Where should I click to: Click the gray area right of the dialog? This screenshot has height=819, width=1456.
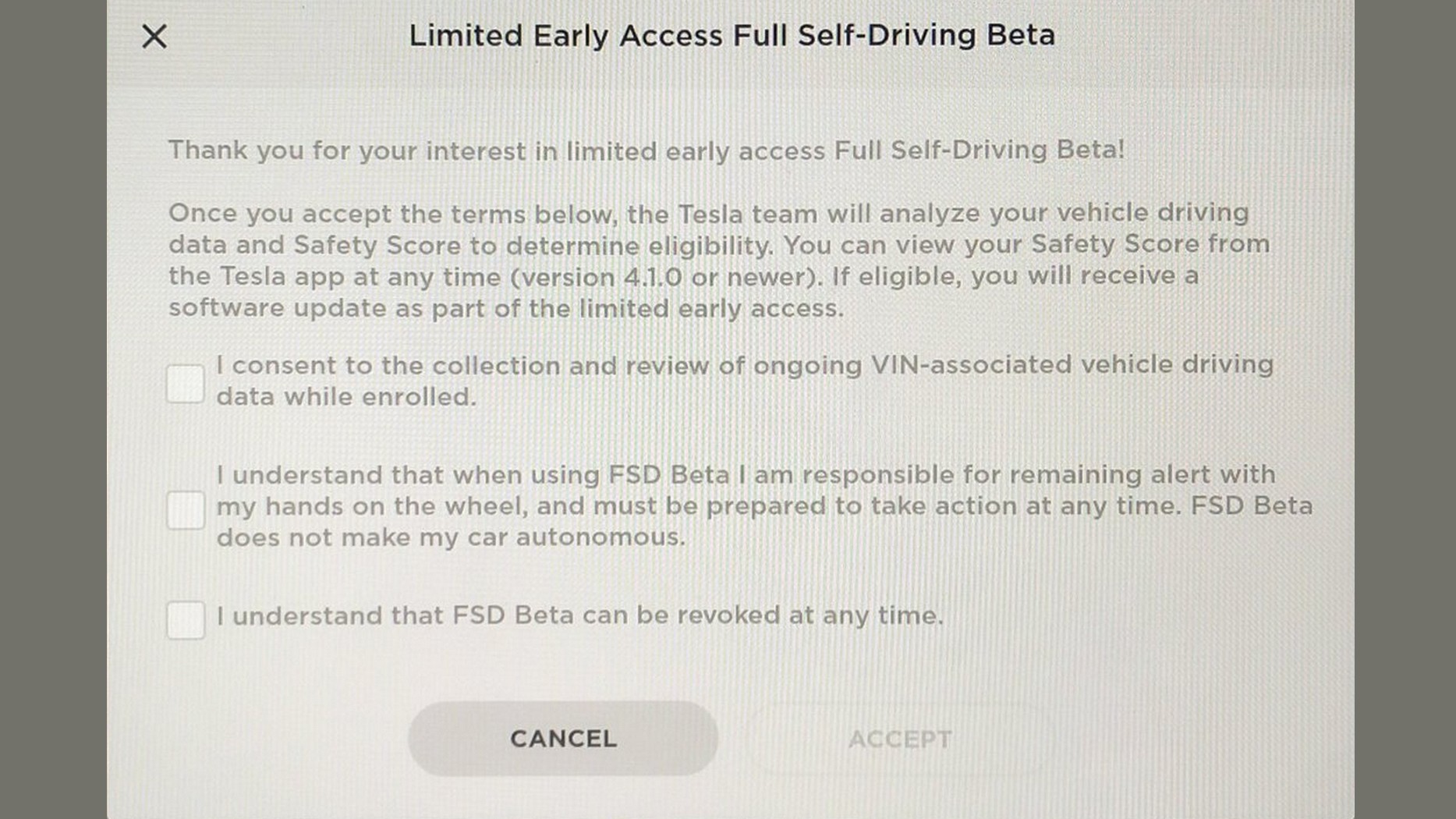(x=1405, y=409)
